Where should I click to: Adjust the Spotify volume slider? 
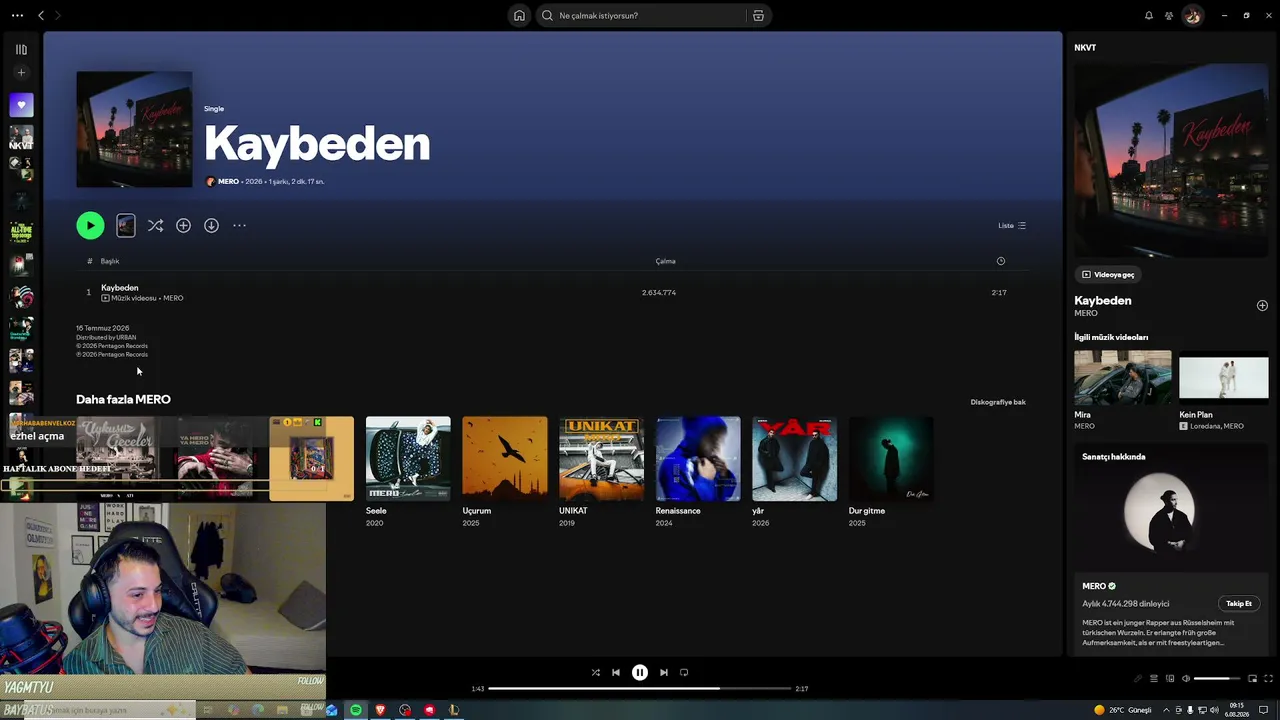(1217, 679)
